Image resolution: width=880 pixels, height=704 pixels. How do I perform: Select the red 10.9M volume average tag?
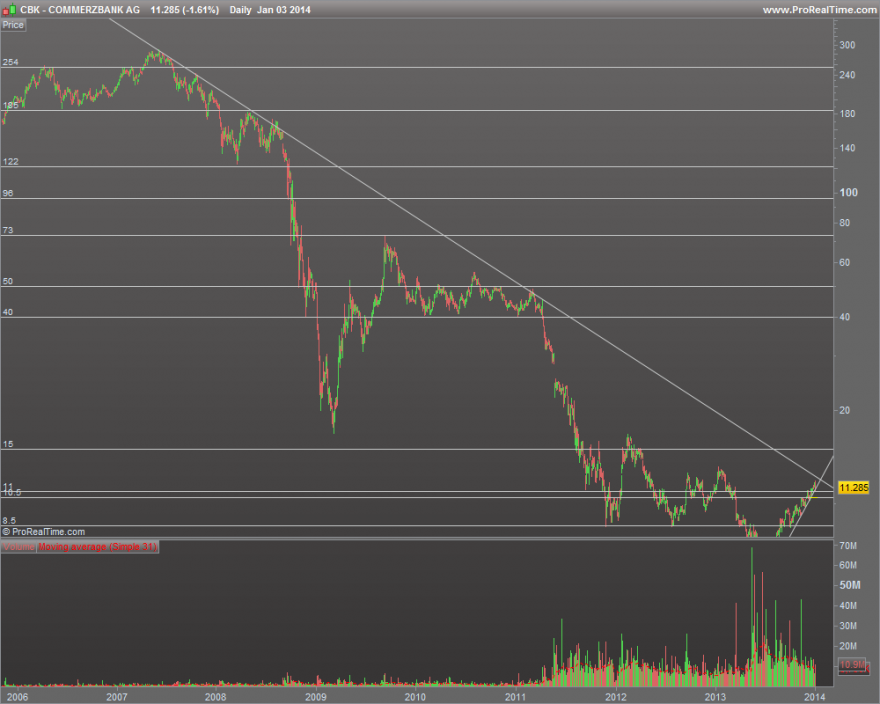coord(853,665)
